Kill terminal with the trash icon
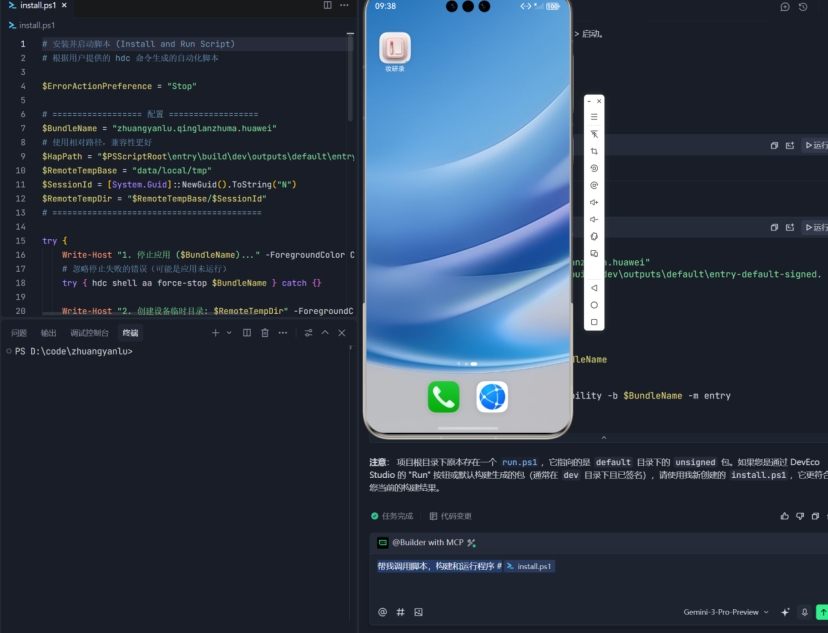828x633 pixels. pos(265,333)
